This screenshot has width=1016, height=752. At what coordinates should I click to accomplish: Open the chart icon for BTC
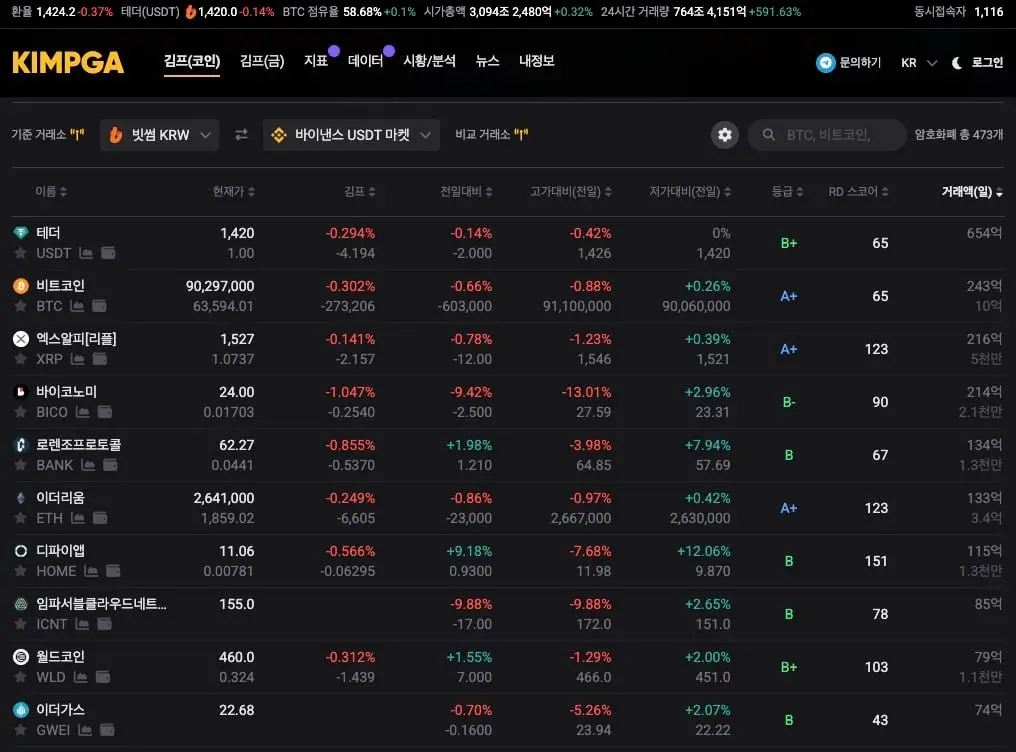pos(77,306)
